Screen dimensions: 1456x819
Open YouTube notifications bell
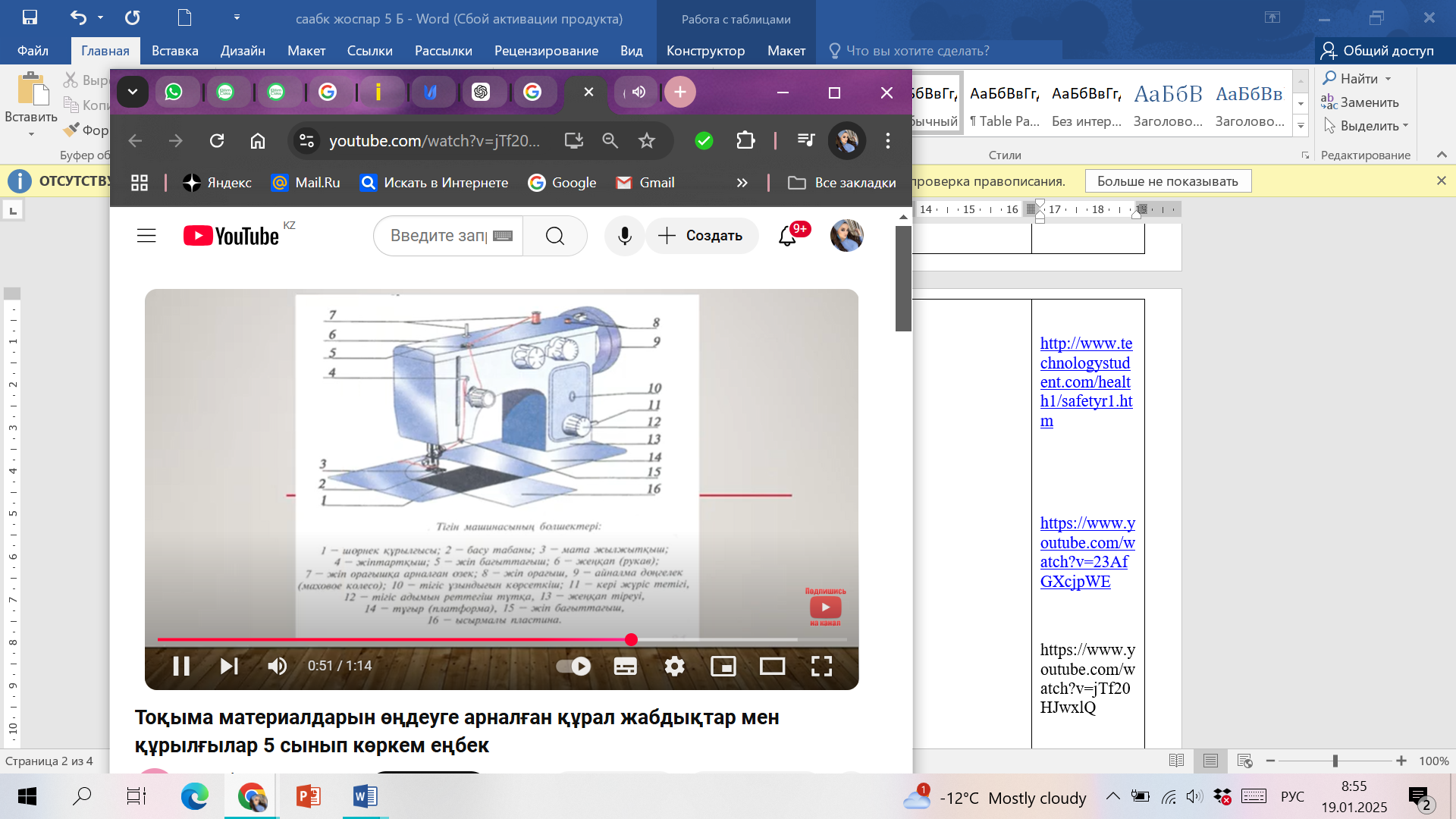click(787, 237)
